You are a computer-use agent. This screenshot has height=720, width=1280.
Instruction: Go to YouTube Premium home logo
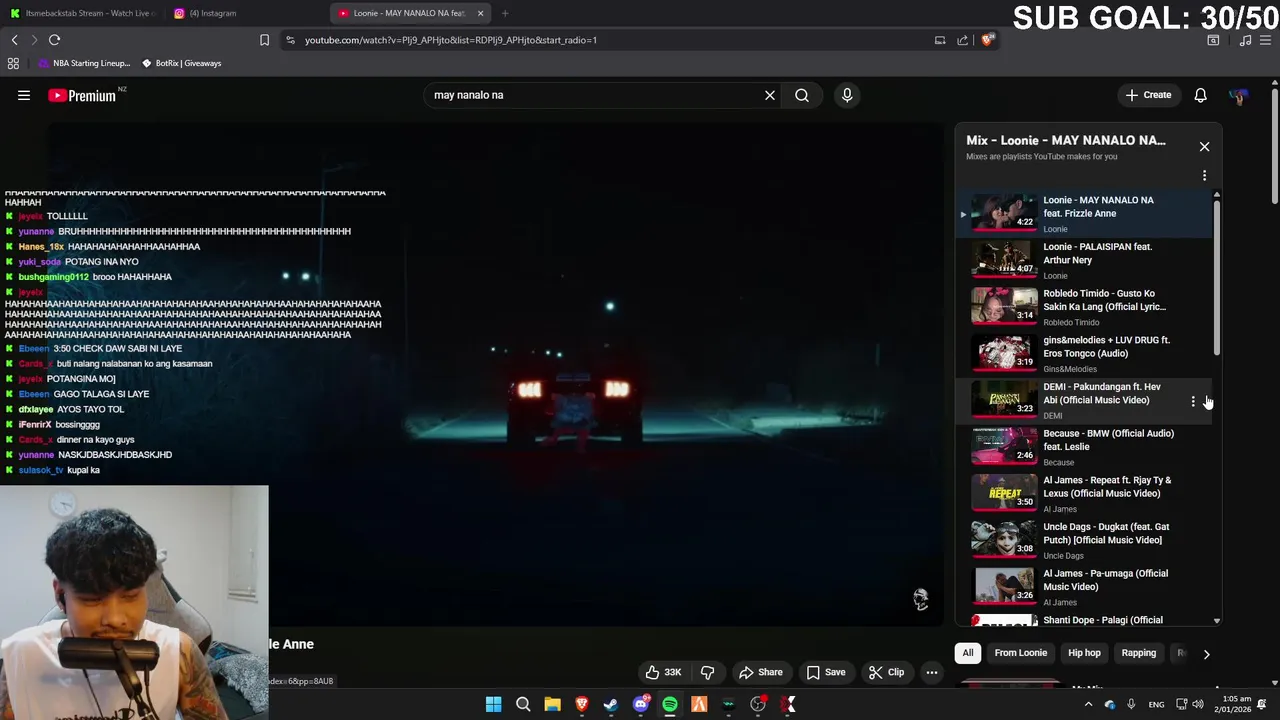click(84, 95)
